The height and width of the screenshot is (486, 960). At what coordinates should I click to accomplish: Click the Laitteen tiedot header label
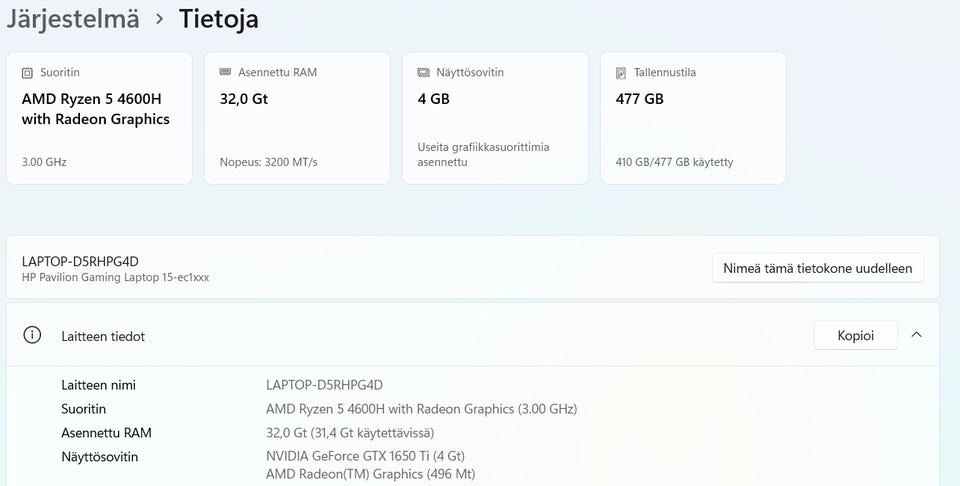[103, 336]
